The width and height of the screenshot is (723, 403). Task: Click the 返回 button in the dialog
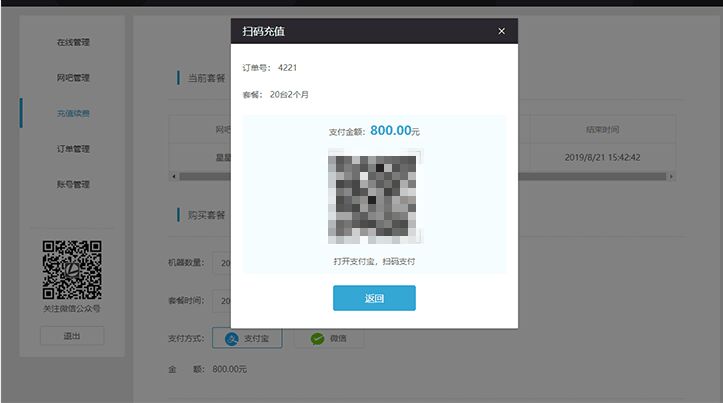pos(374,298)
